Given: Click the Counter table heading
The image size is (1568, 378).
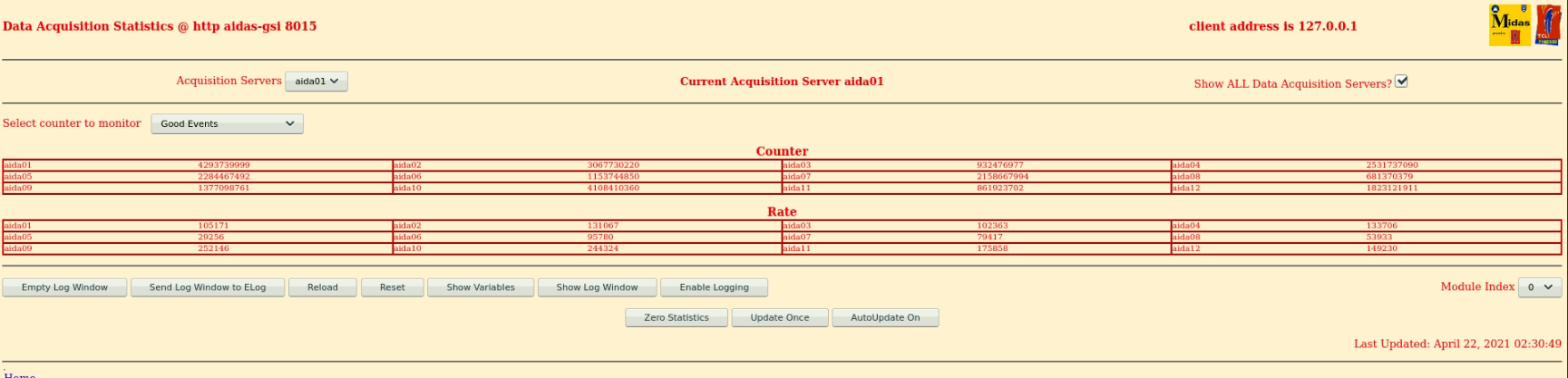Looking at the screenshot, I should (x=782, y=151).
